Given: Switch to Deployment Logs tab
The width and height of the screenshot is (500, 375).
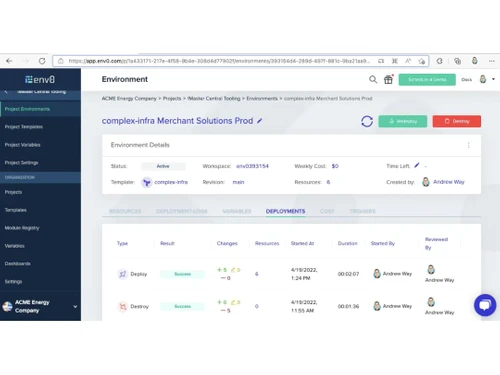Looking at the screenshot, I should click(182, 211).
